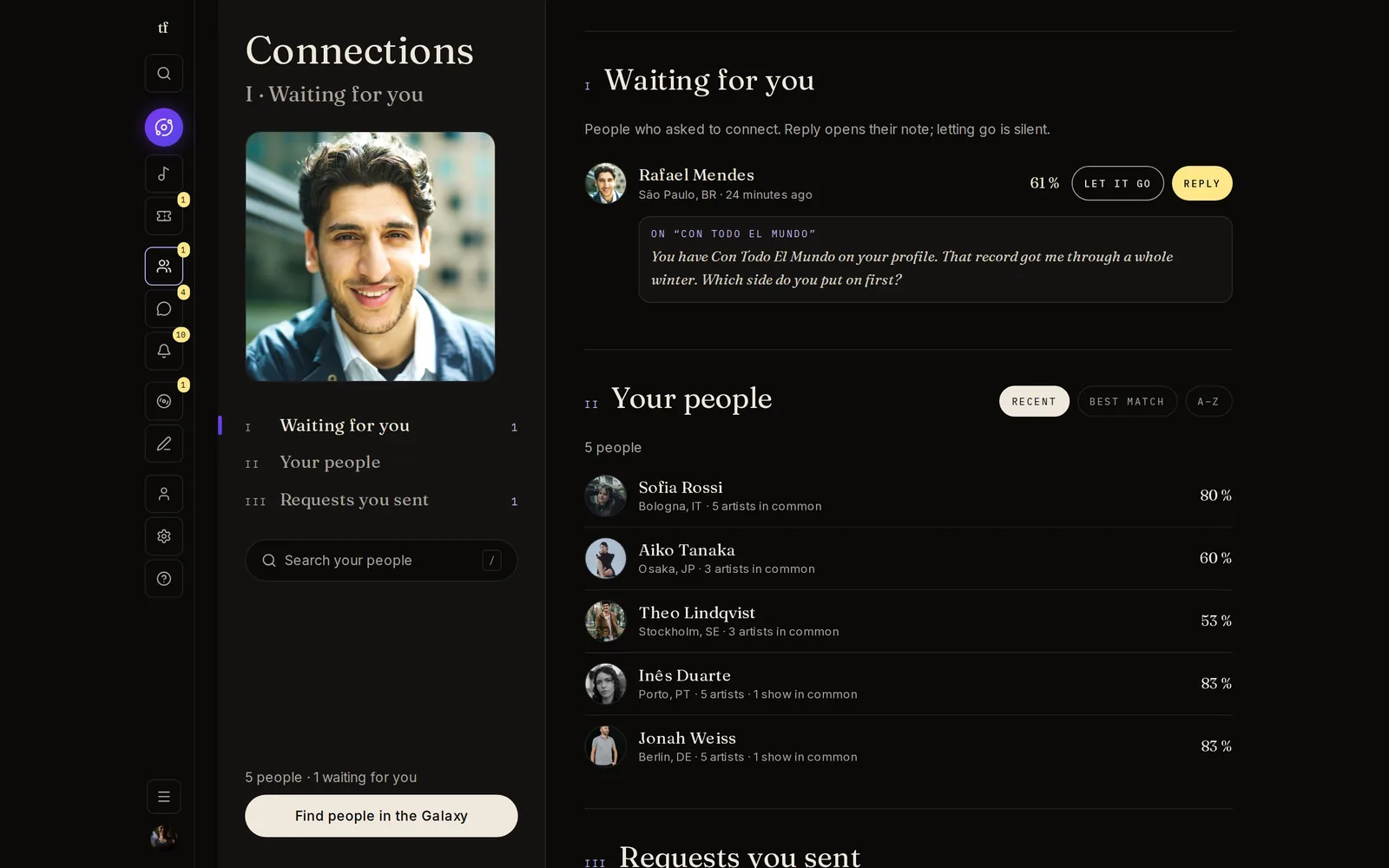Viewport: 1389px width, 868px height.
Task: Open the pencil edit icon in sidebar
Action: pyautogui.click(x=163, y=444)
